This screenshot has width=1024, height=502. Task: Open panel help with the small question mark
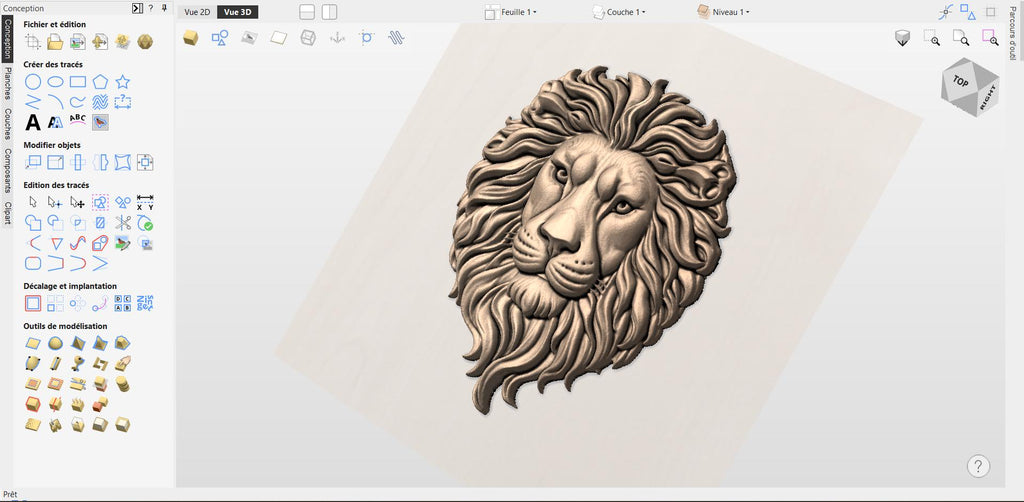[151, 8]
